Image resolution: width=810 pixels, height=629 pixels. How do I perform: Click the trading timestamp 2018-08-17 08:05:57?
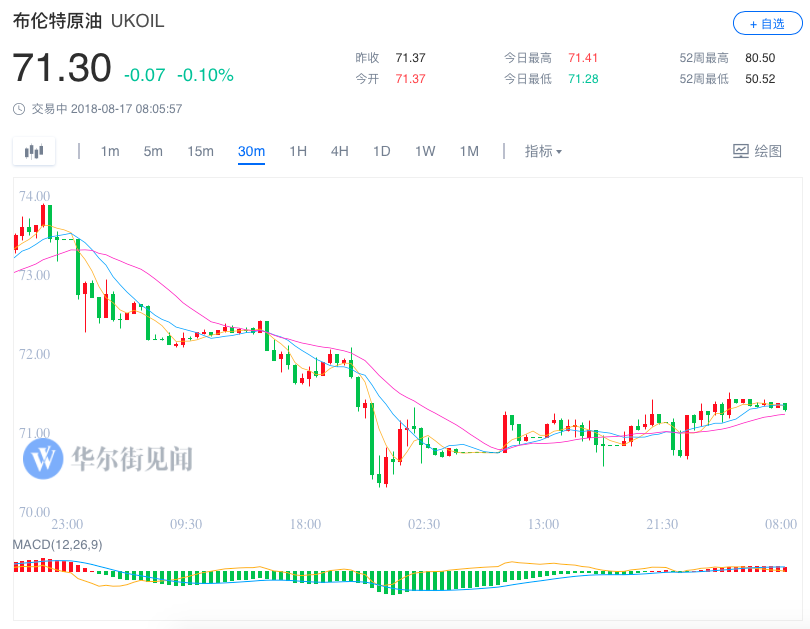127,109
